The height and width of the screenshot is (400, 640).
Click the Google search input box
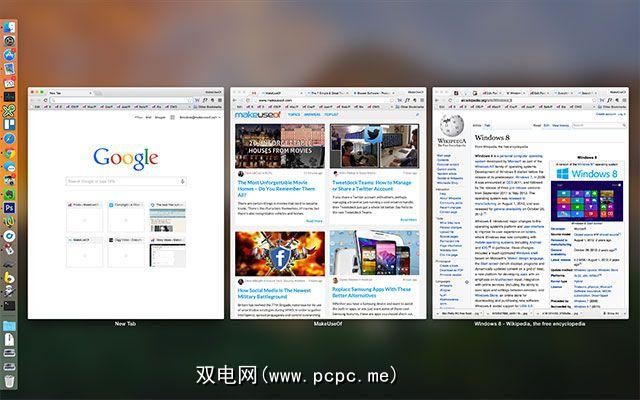click(126, 181)
